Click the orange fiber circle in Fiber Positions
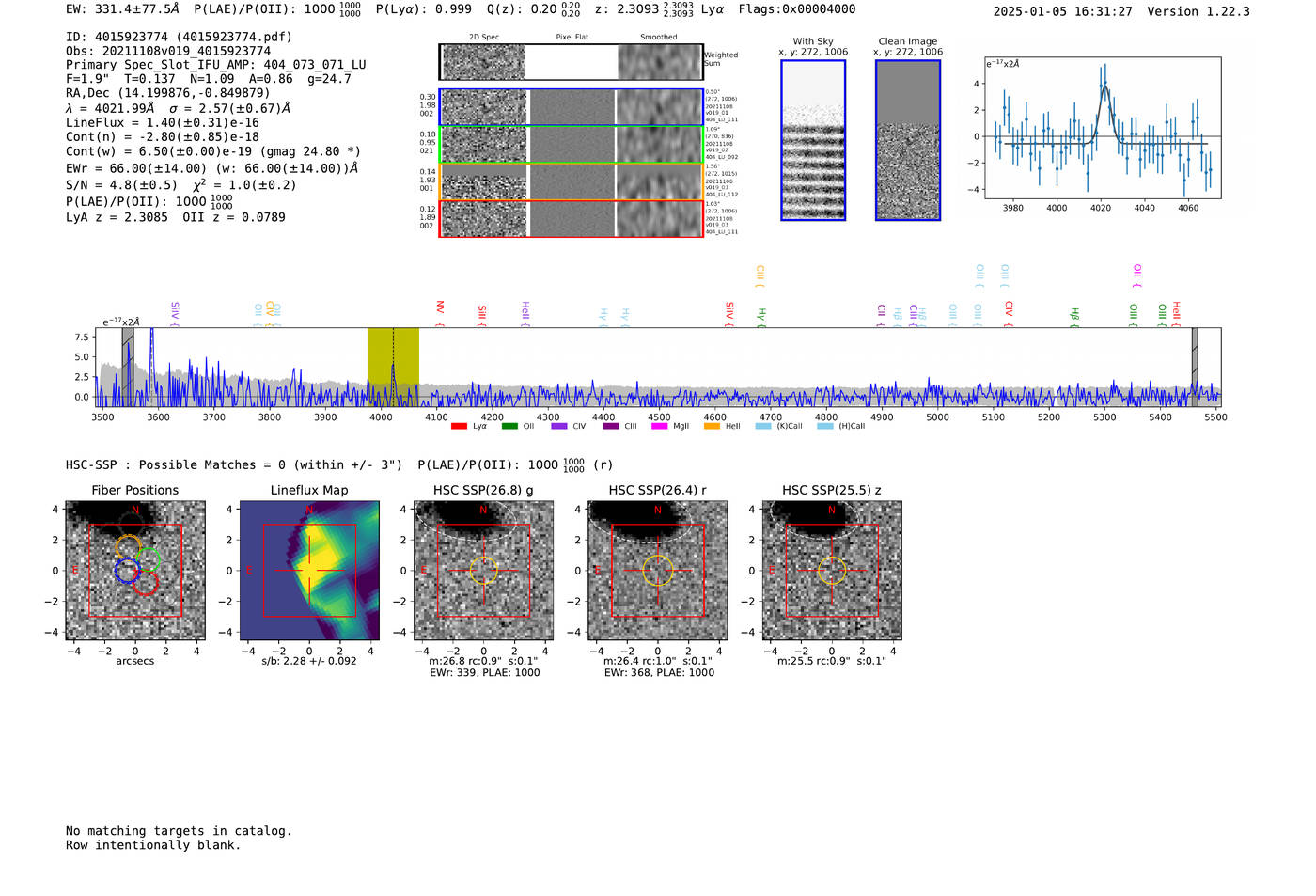 pyautogui.click(x=128, y=547)
